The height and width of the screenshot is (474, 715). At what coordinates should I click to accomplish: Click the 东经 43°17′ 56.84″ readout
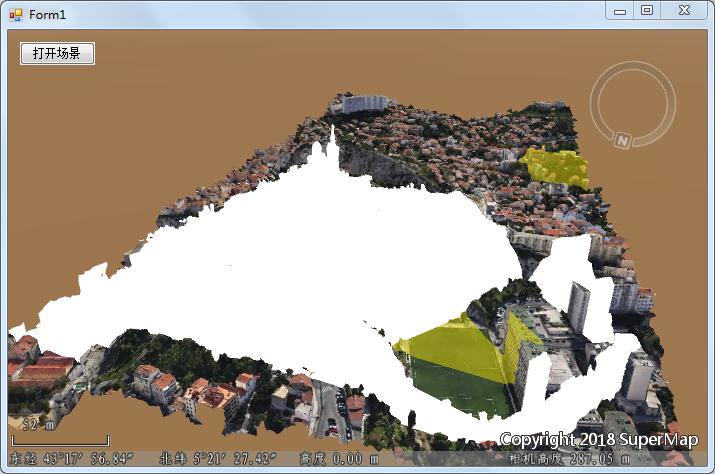point(71,458)
